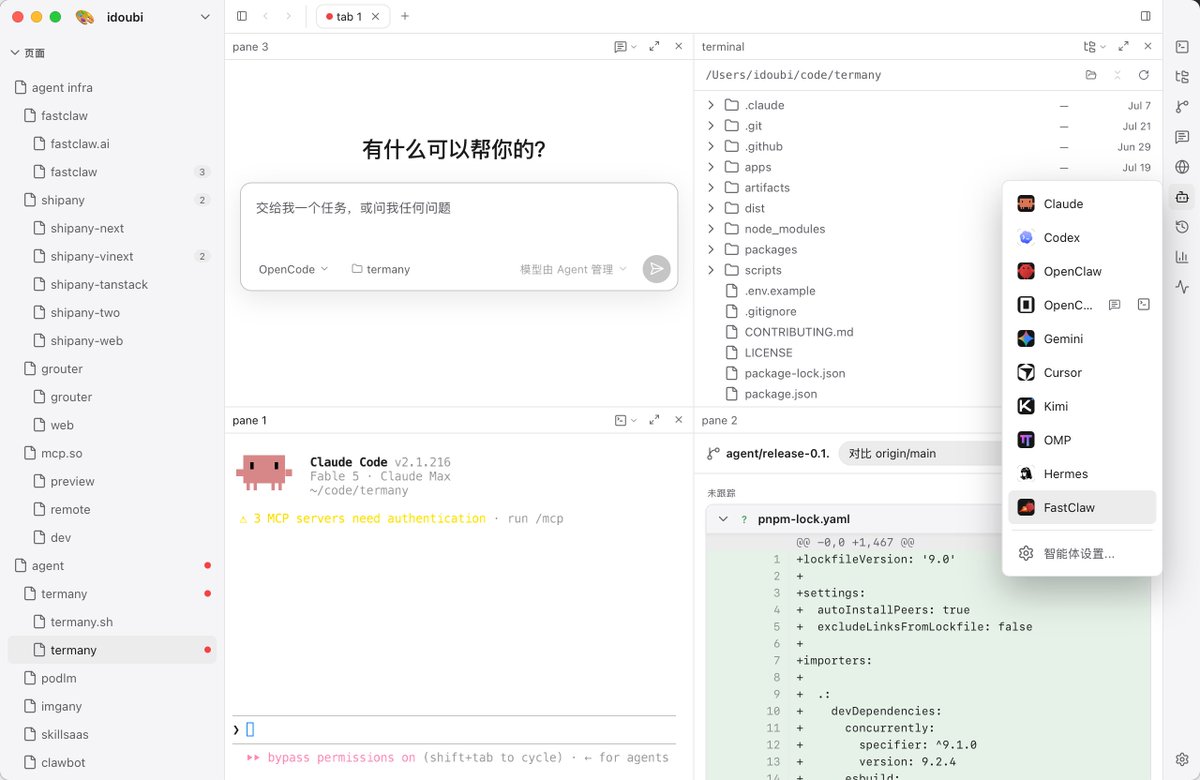Open the CONTRIBUTING.md file
1200x780 pixels.
tap(798, 332)
